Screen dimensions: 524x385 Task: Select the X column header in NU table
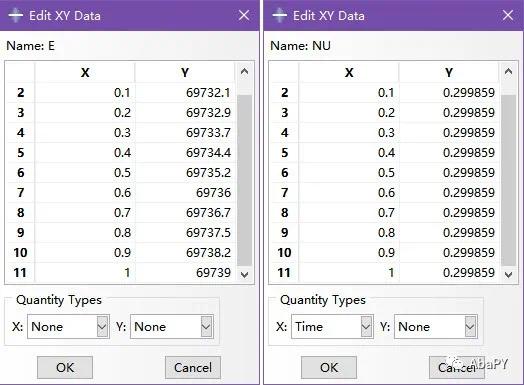coord(349,72)
